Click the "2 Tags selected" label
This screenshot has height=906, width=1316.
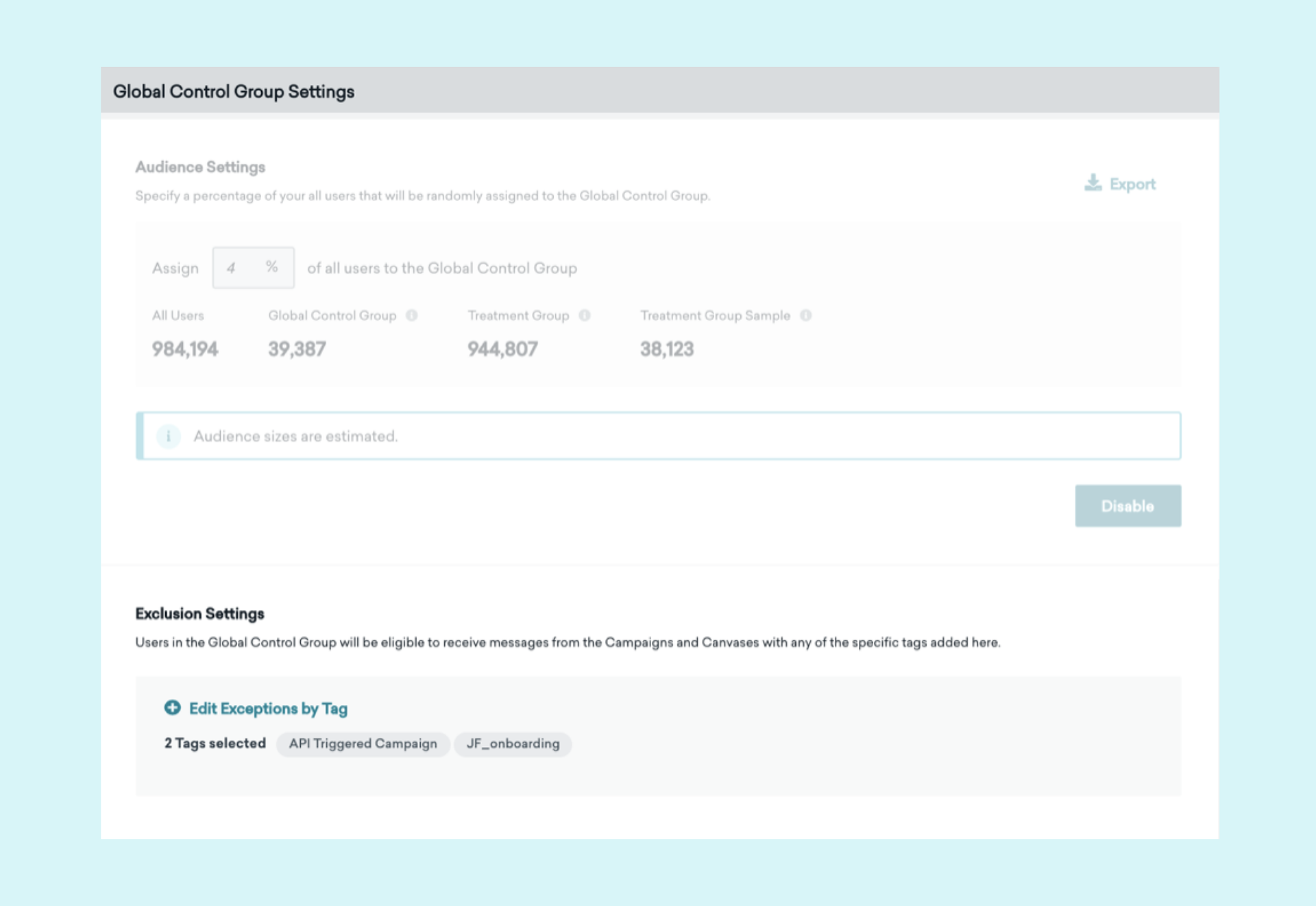click(215, 744)
